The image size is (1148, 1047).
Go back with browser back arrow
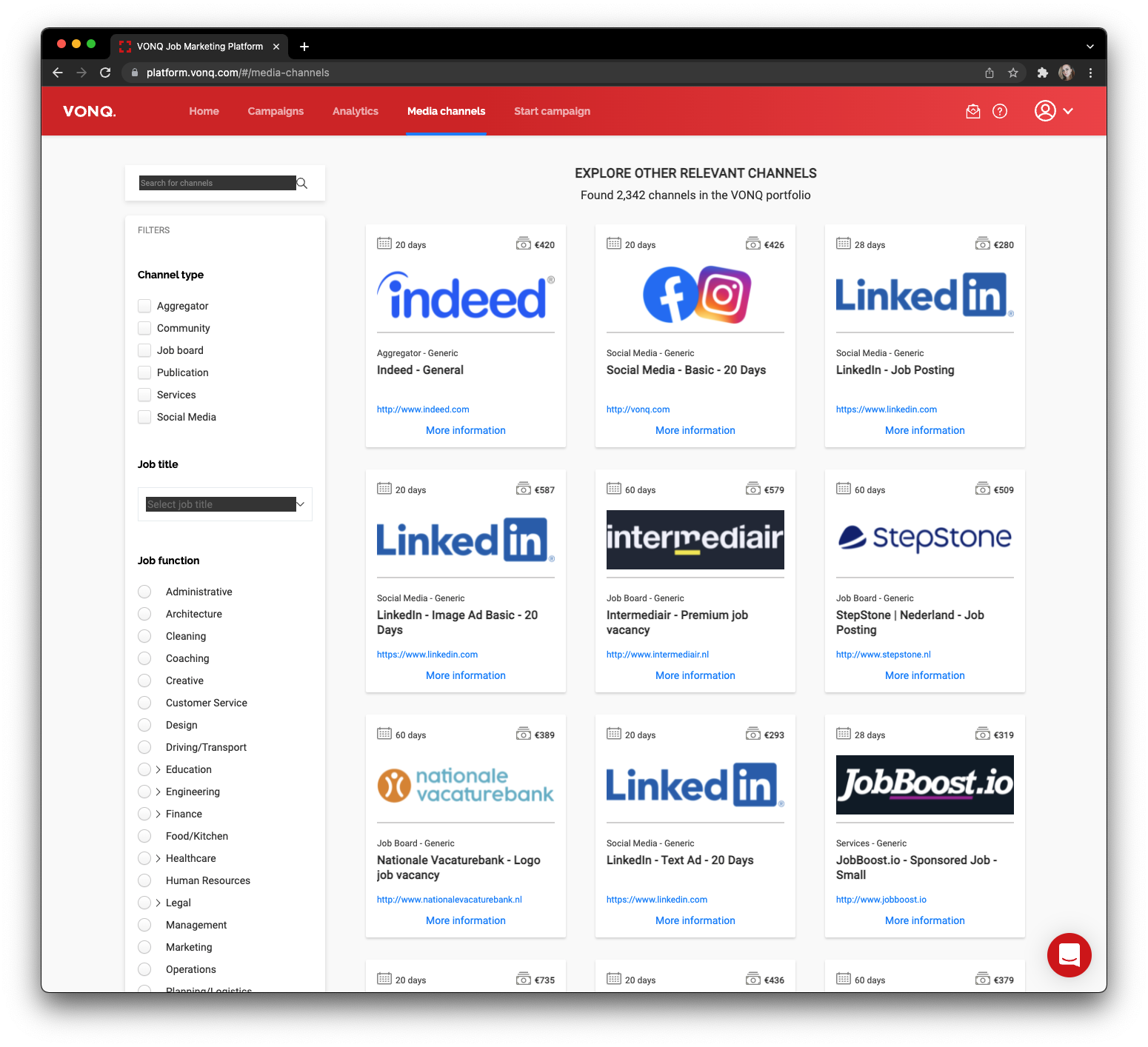click(x=58, y=73)
